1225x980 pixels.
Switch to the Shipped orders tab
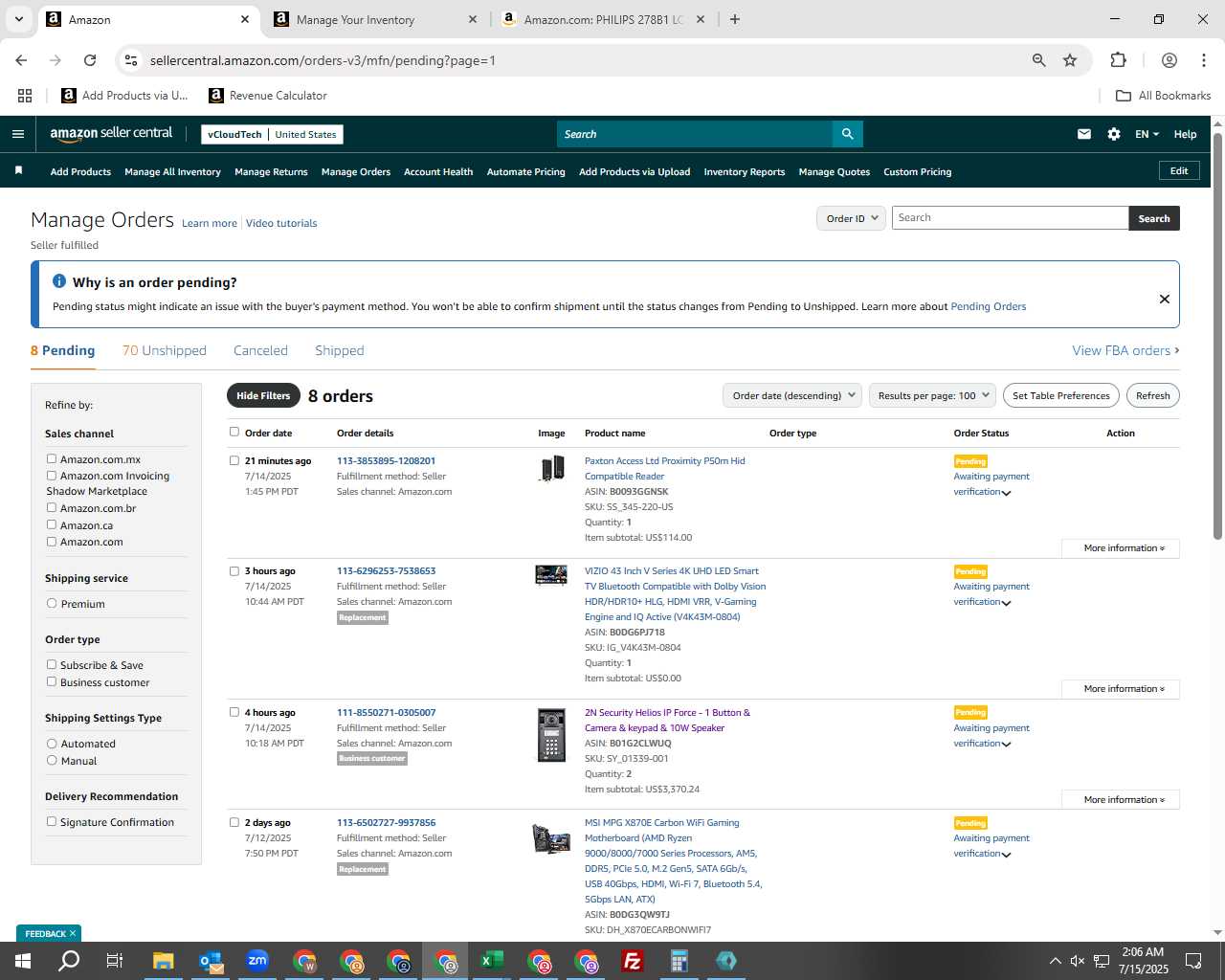click(340, 350)
